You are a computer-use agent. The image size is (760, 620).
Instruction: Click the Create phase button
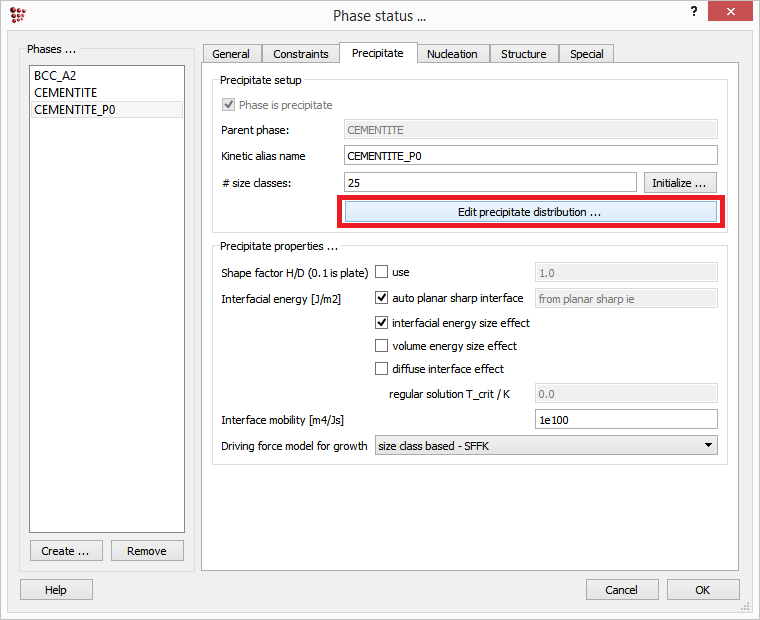tap(65, 551)
